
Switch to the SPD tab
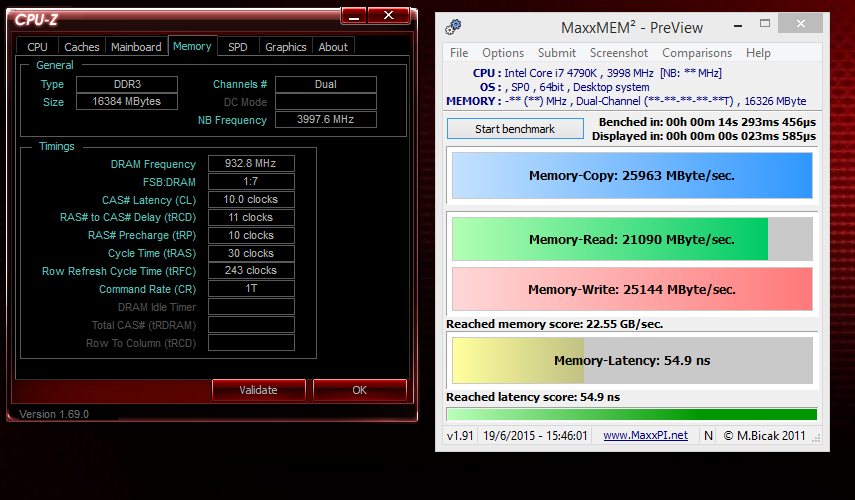(x=238, y=47)
